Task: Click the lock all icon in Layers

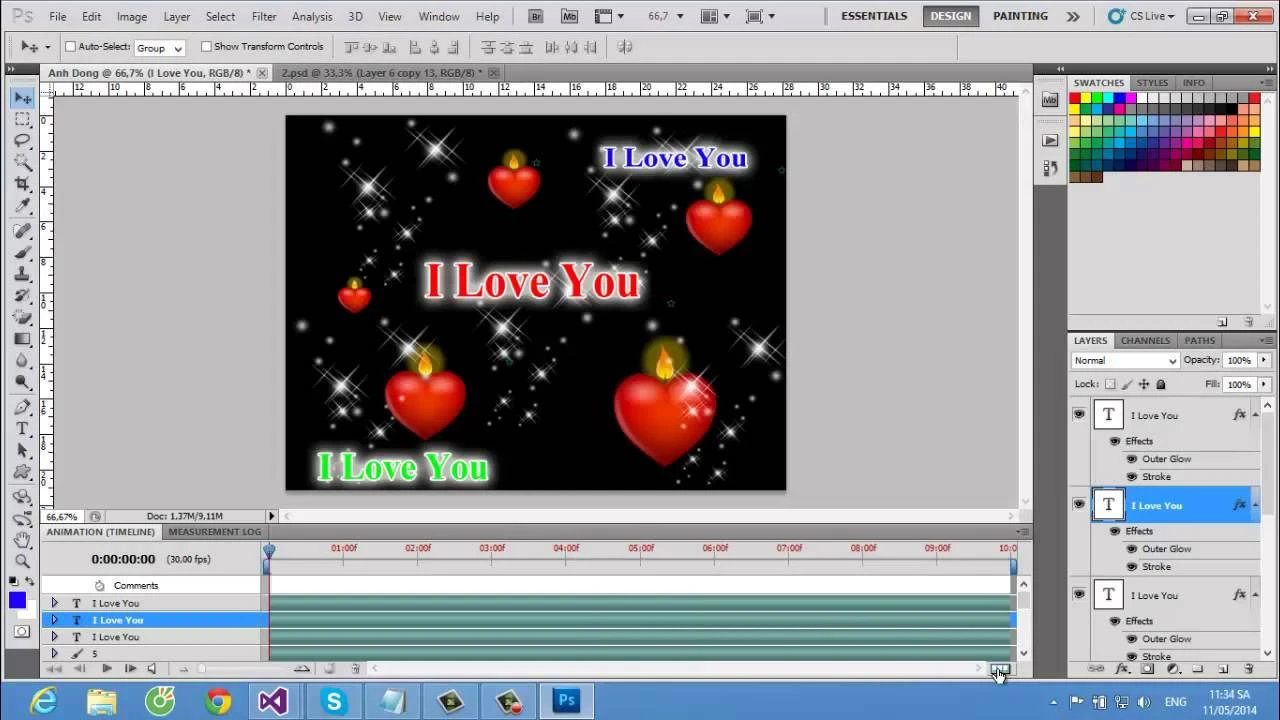Action: (1160, 384)
